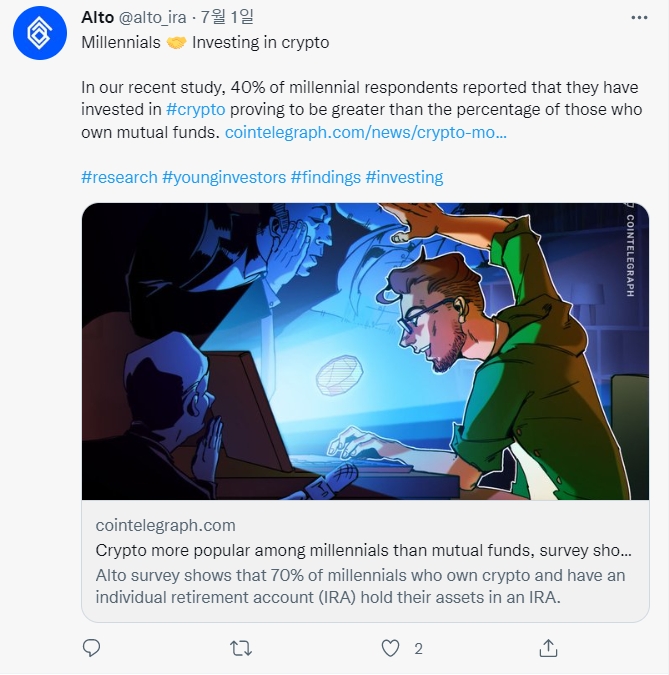Click the #findings hashtag
This screenshot has width=669, height=675.
click(x=325, y=177)
